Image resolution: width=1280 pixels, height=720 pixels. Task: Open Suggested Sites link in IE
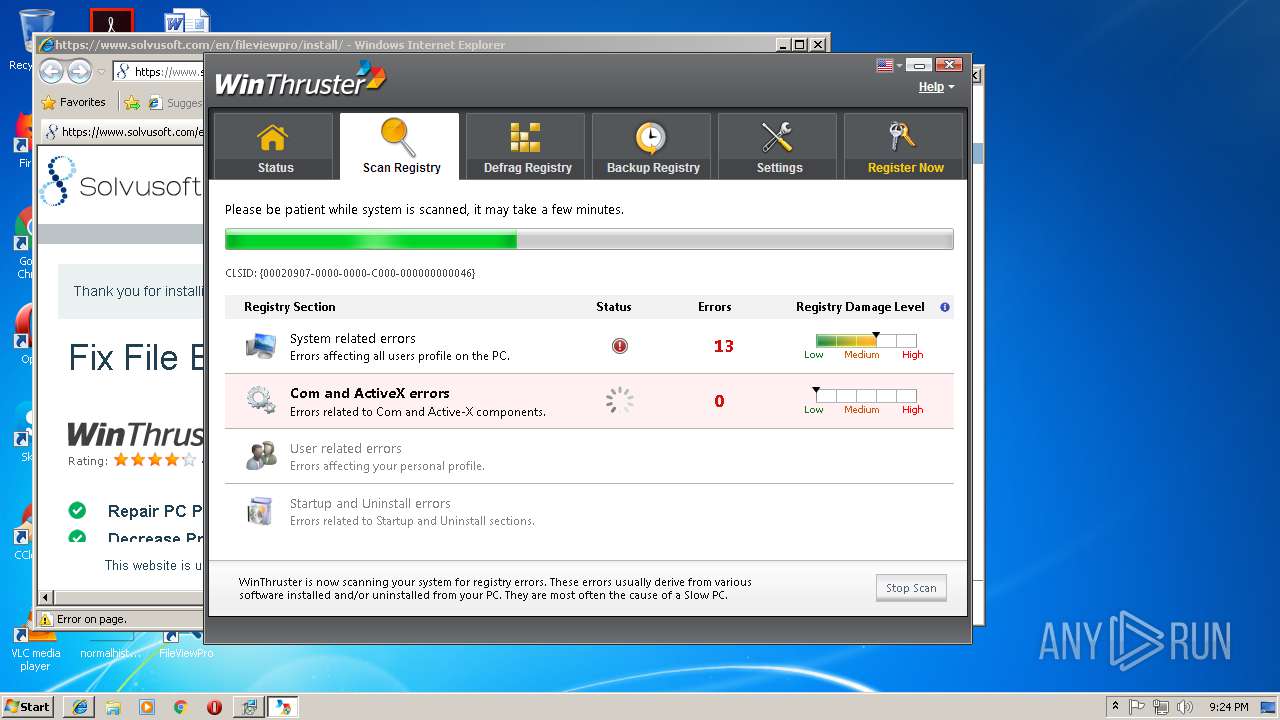175,102
